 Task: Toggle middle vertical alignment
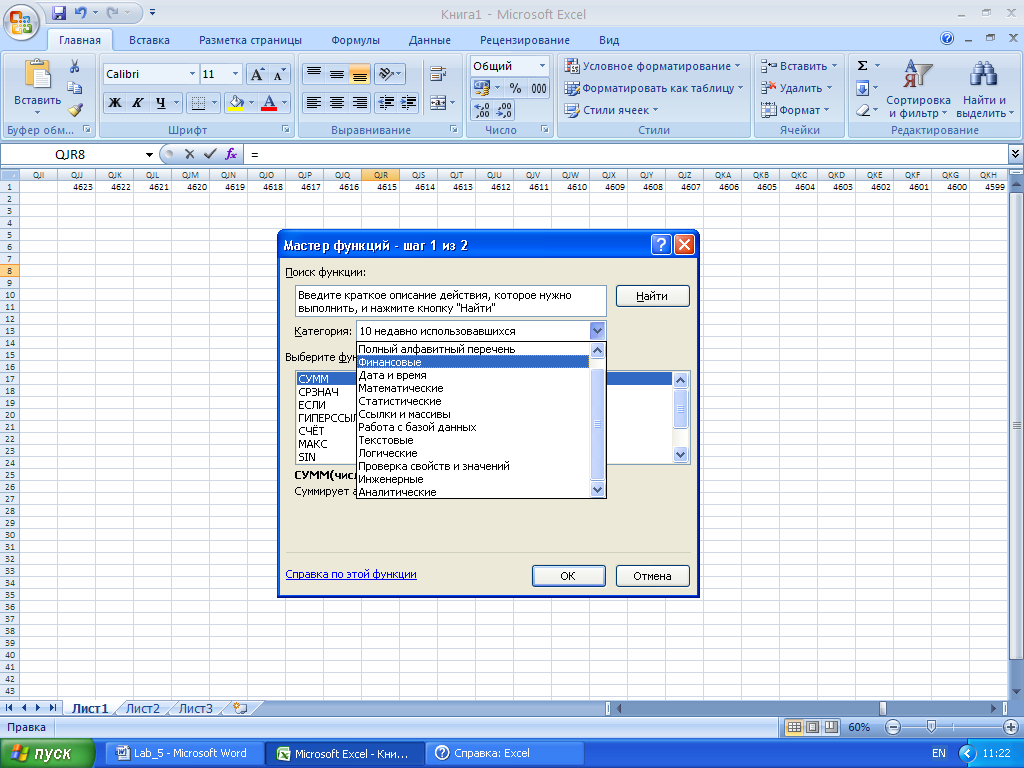point(337,74)
